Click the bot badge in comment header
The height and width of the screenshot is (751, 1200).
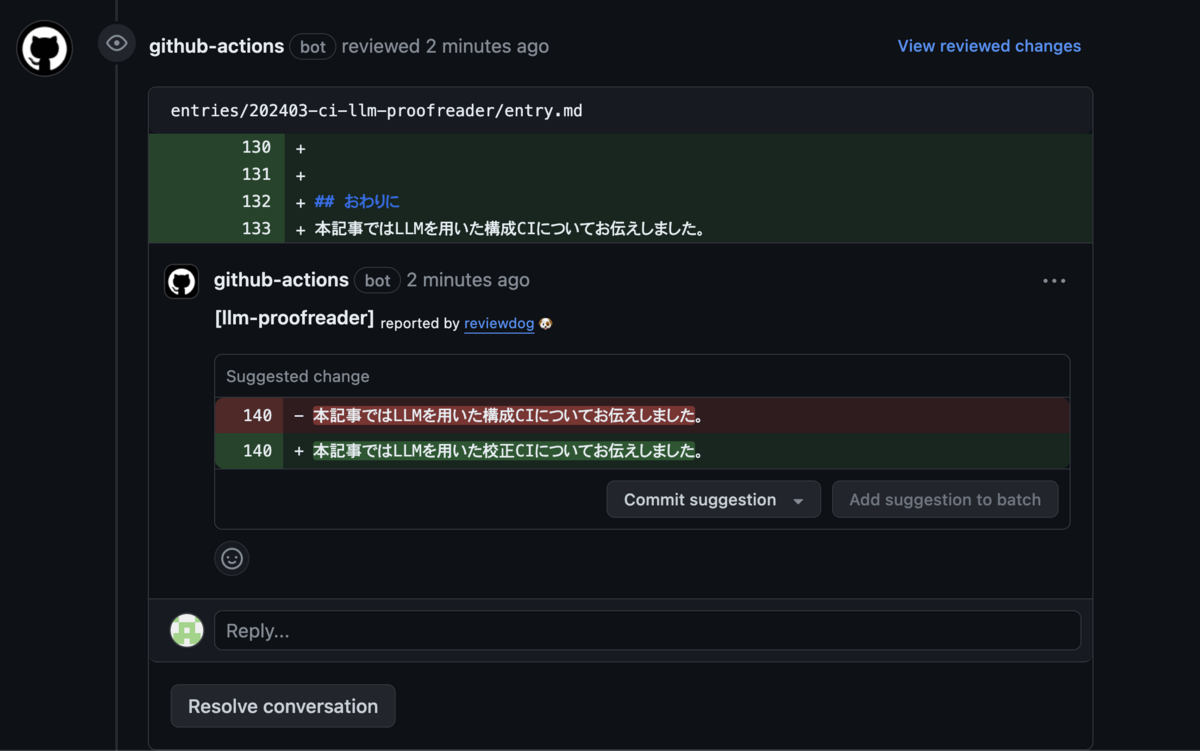point(377,281)
